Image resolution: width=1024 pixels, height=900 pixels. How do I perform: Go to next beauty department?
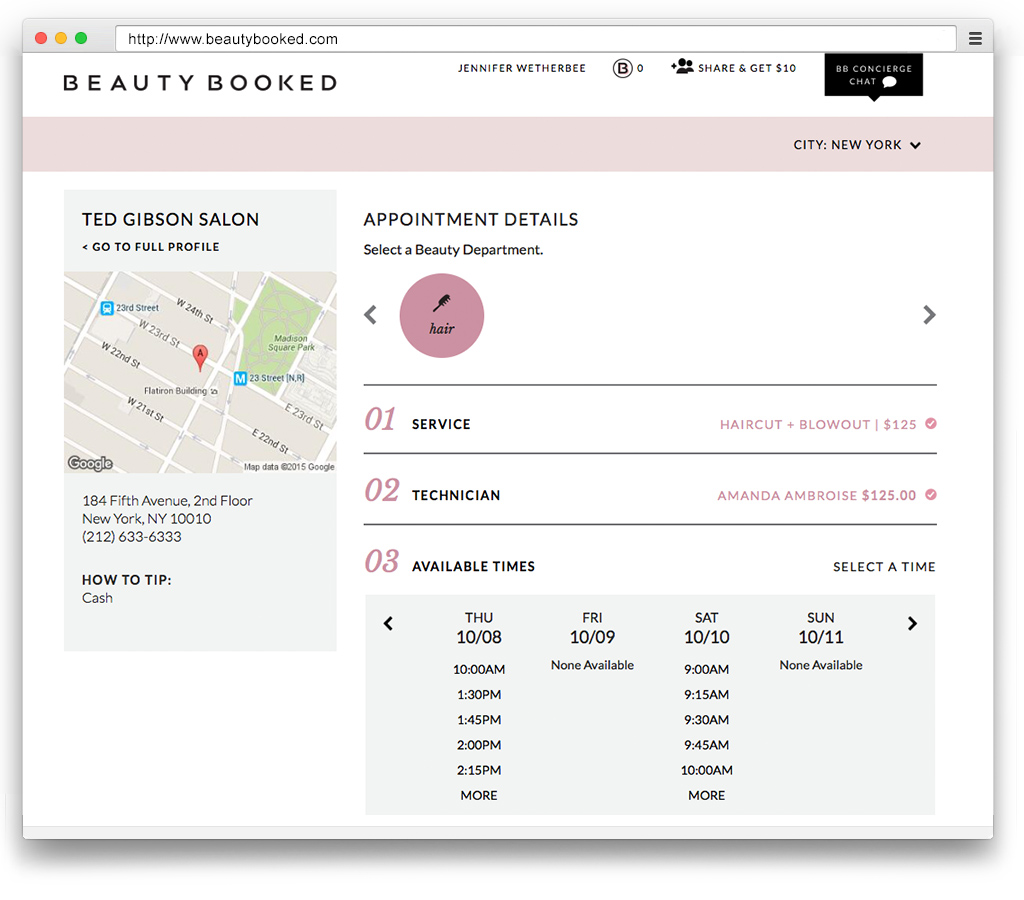click(929, 315)
